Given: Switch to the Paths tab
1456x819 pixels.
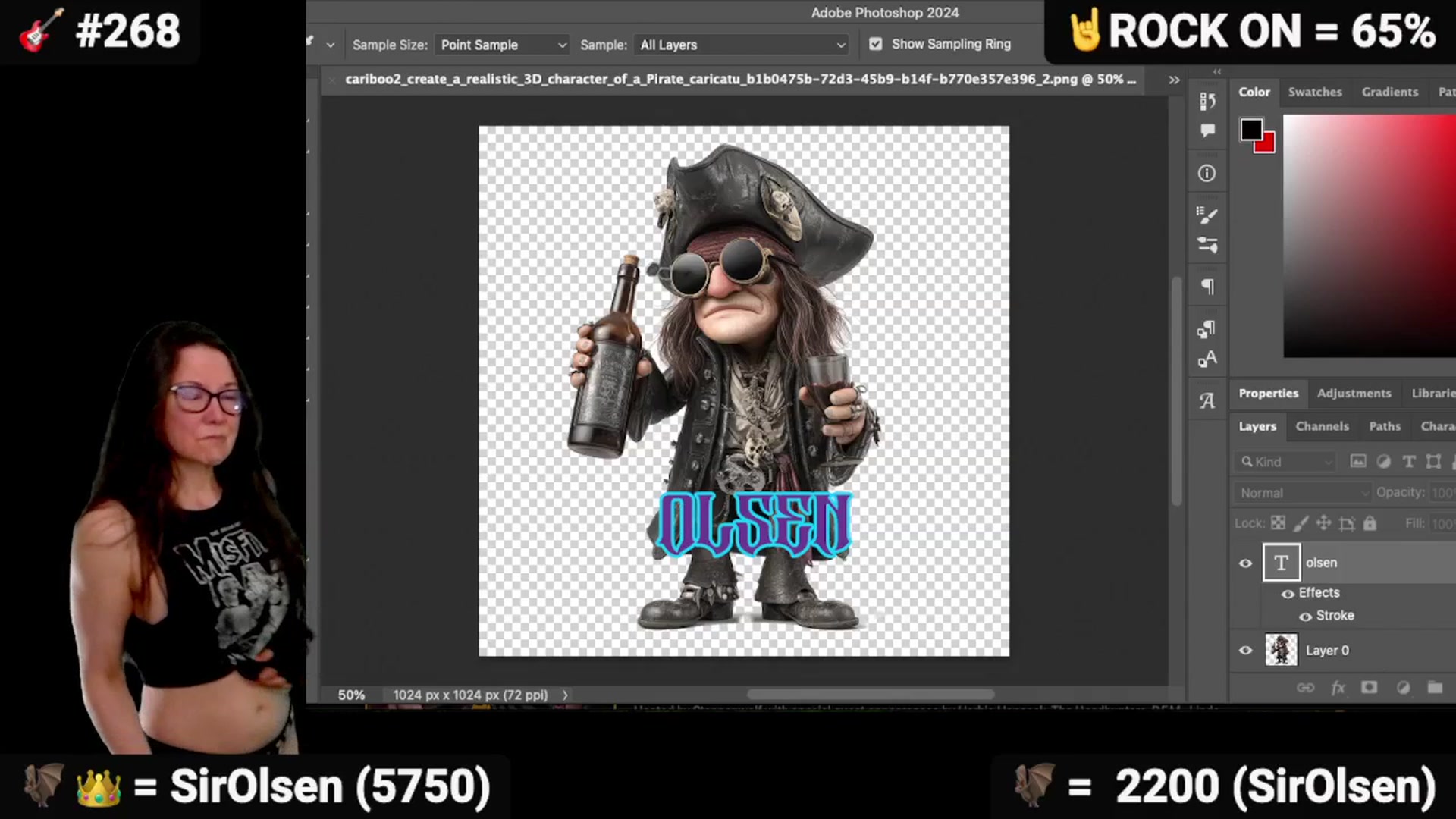Looking at the screenshot, I should pos(1385,426).
